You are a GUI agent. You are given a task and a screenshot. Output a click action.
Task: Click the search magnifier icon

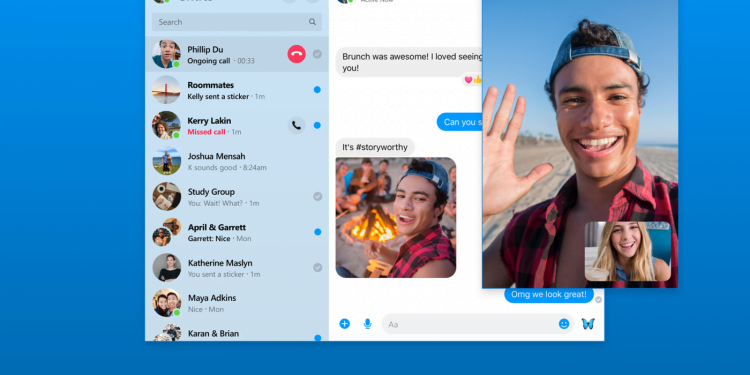[x=312, y=22]
